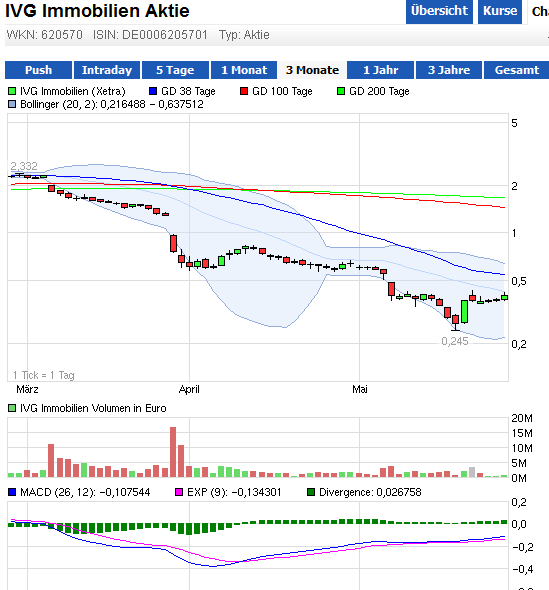Screen dimensions: 549x590
Task: Click the Mai axis label
Action: tap(360, 389)
